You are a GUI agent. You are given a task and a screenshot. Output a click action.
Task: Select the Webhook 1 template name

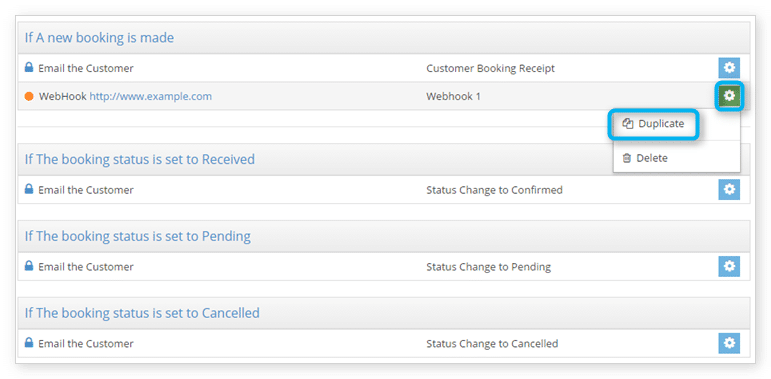(x=453, y=96)
